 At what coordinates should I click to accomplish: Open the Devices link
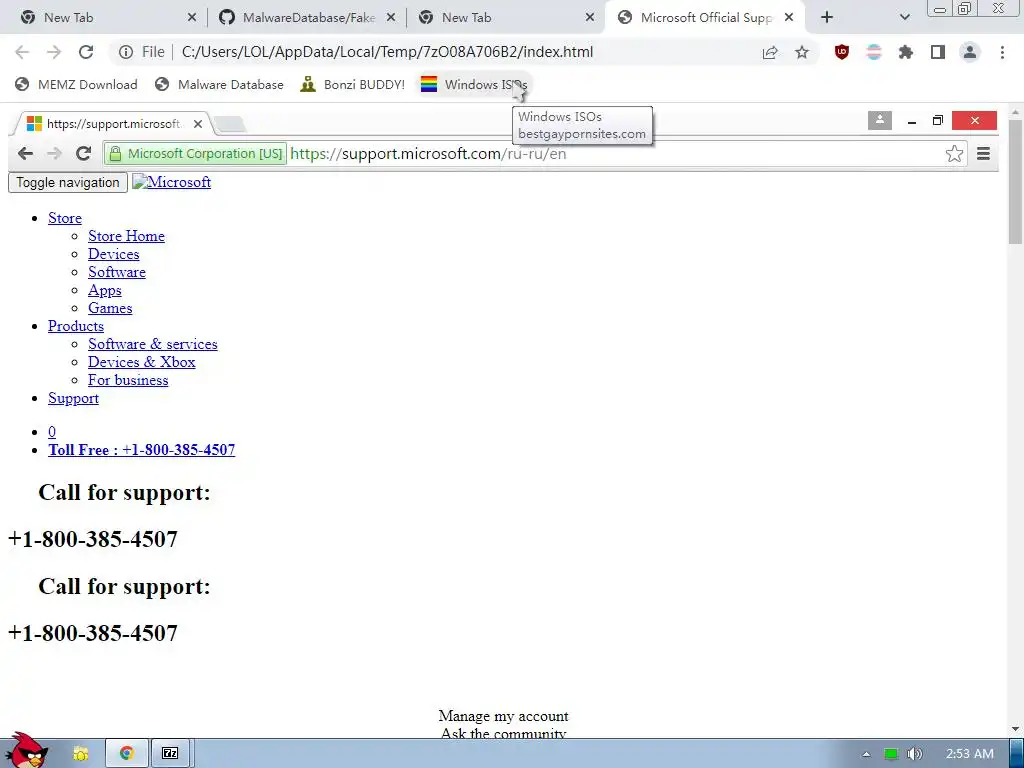[114, 254]
